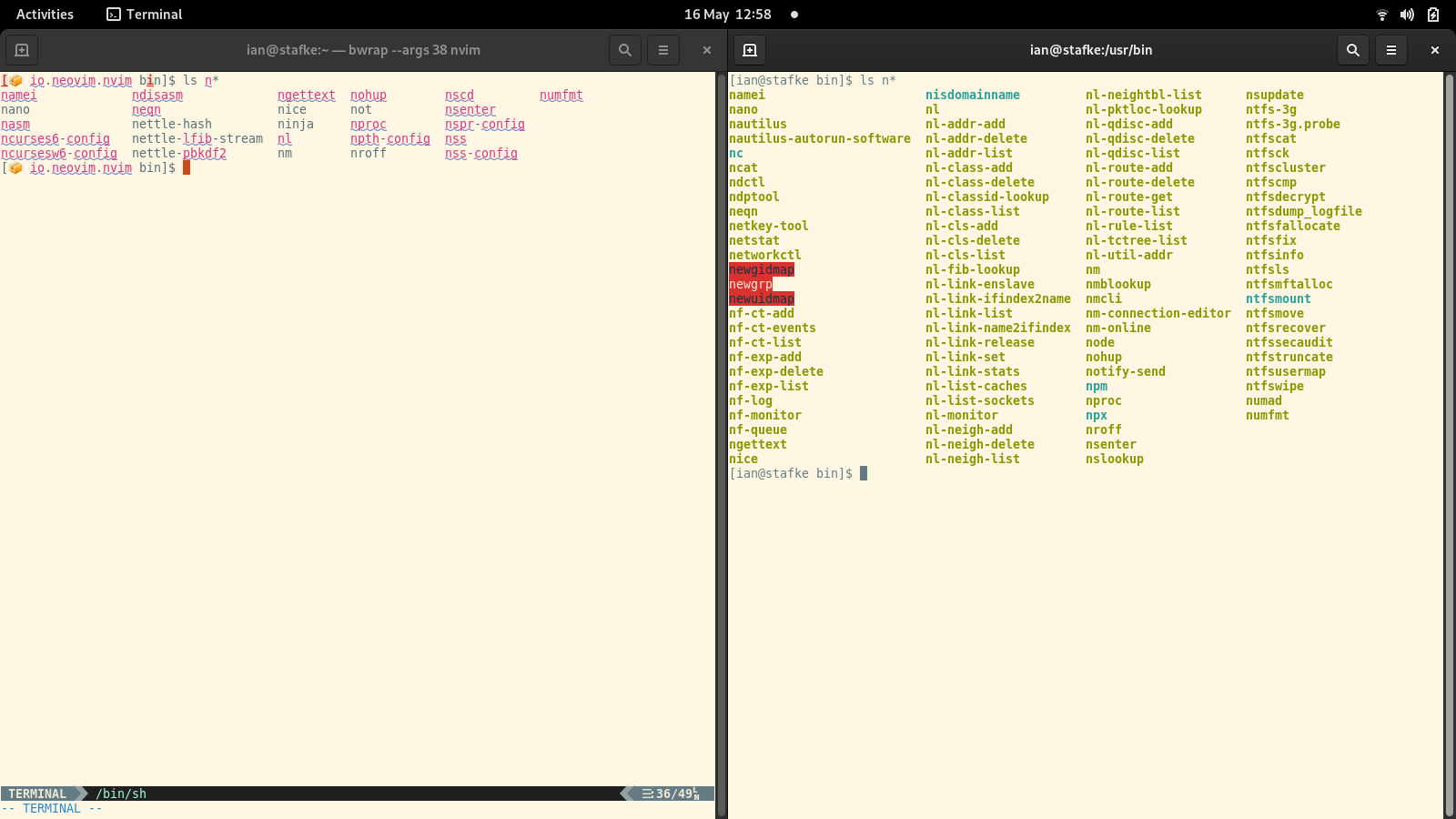
Task: Click the right terminal's vertical scrollbar
Action: pos(1449,446)
